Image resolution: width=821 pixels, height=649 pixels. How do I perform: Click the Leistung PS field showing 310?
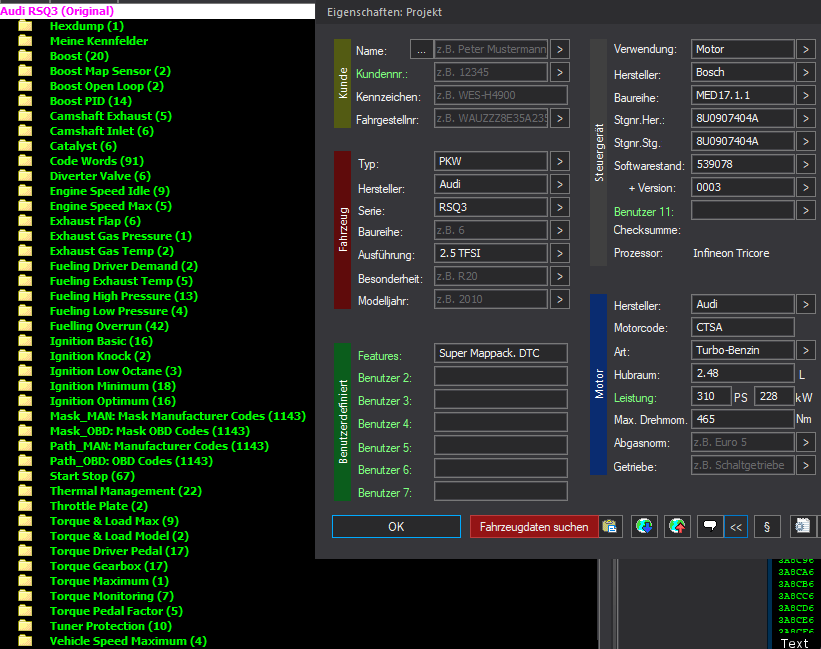click(711, 396)
